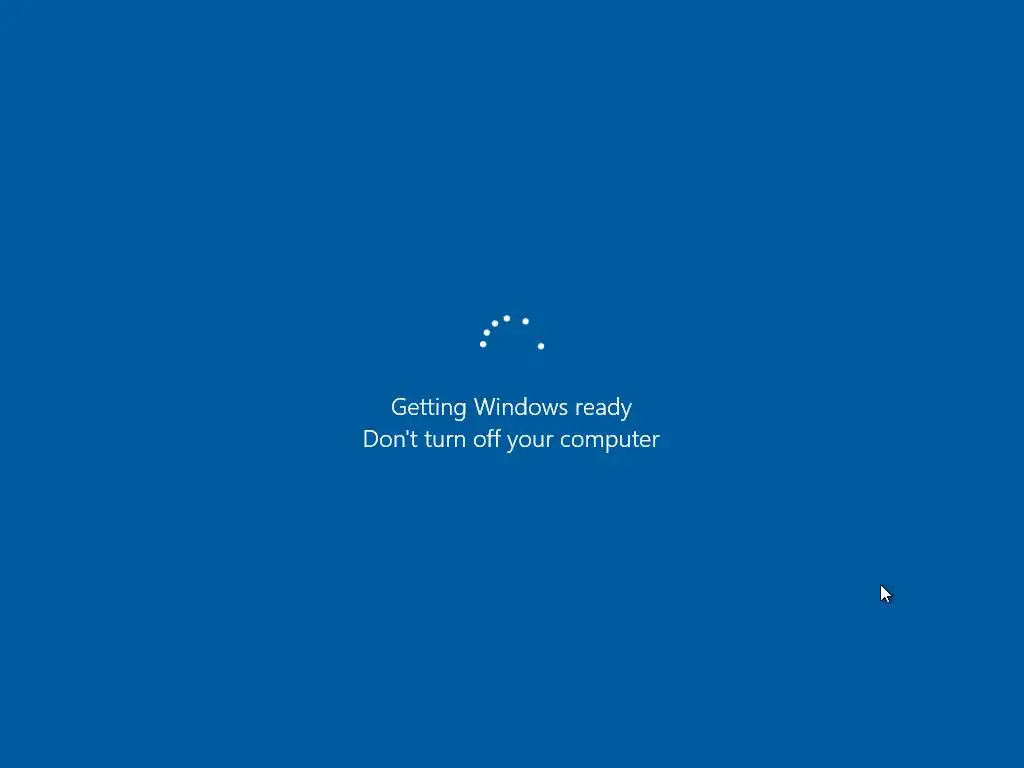The height and width of the screenshot is (768, 1024).
Task: Click the word "computer"
Action: pos(610,441)
